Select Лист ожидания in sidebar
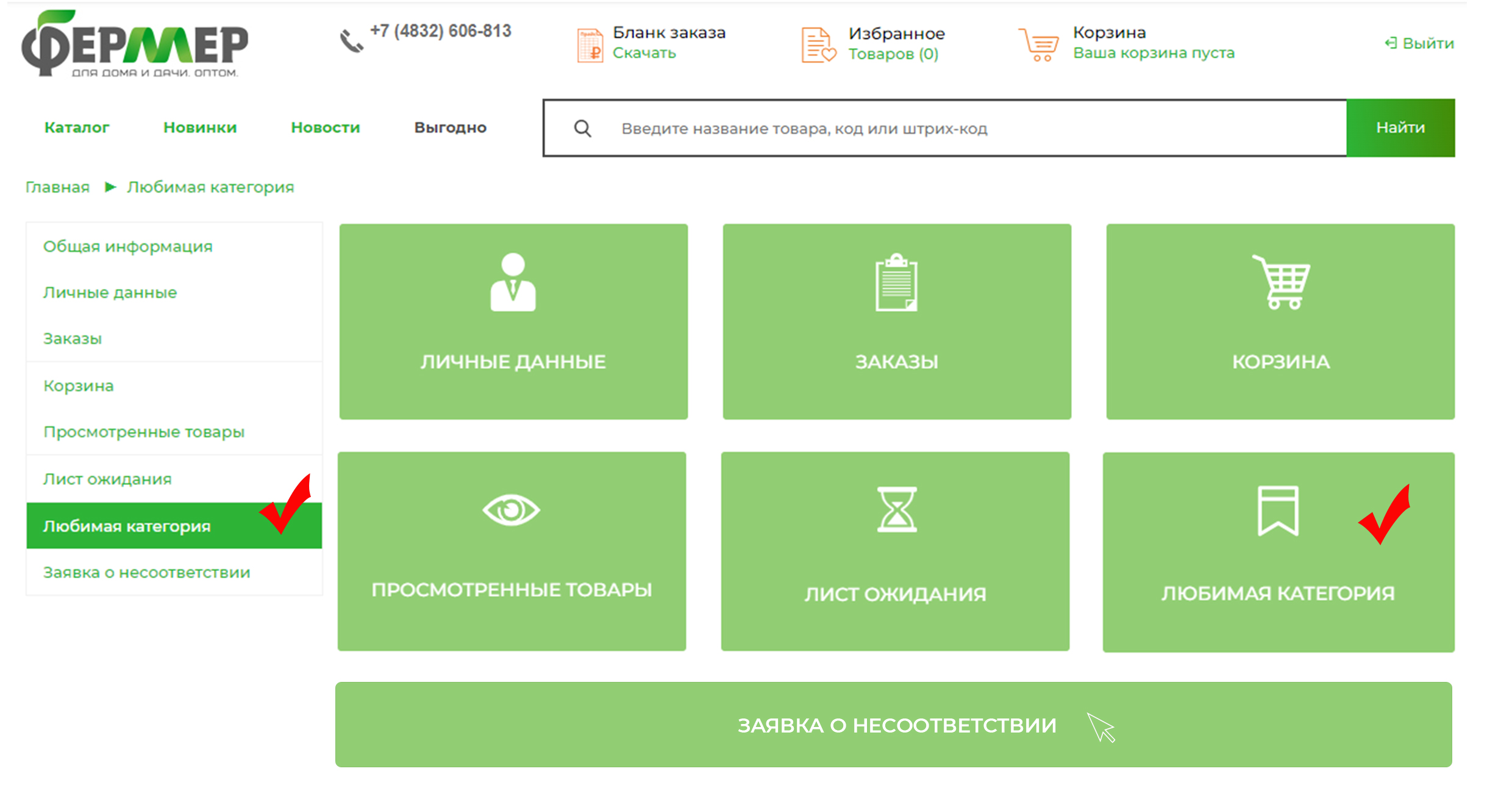The image size is (1512, 799). point(174,479)
